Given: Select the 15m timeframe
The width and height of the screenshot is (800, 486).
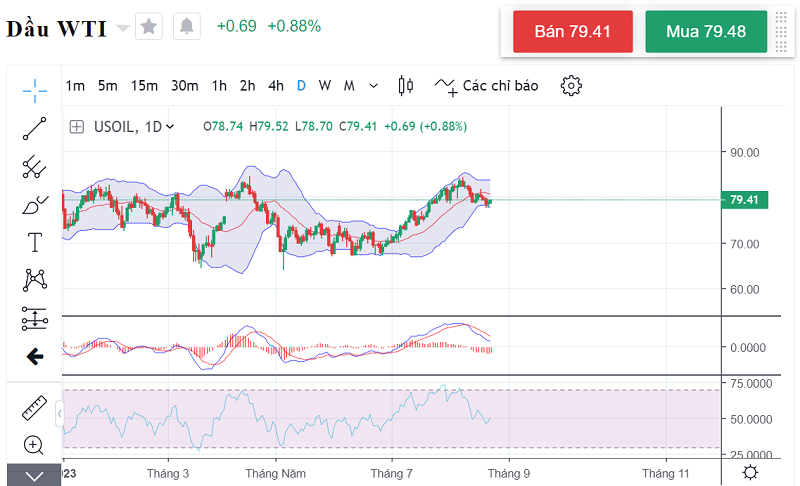Looking at the screenshot, I should click(144, 86).
